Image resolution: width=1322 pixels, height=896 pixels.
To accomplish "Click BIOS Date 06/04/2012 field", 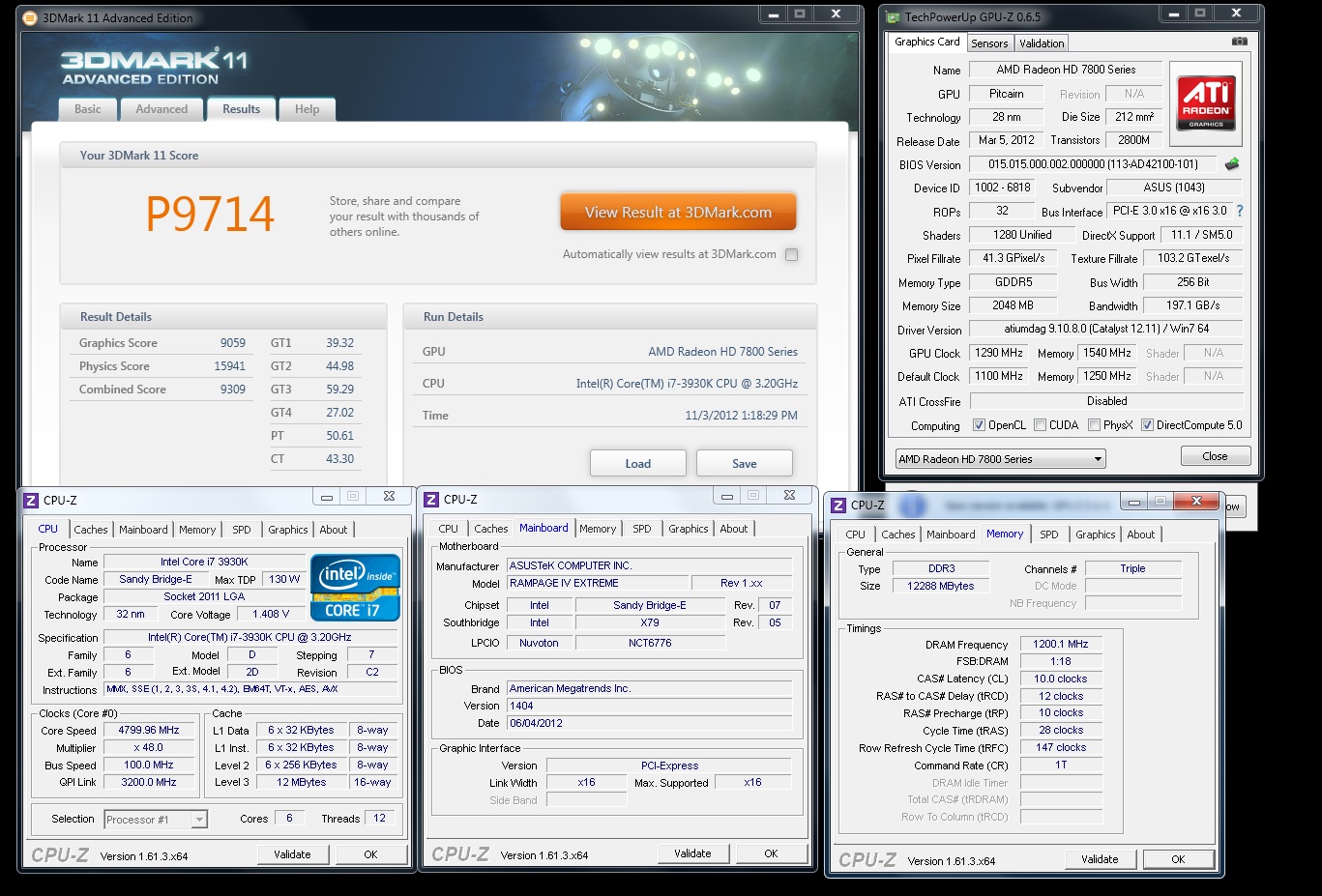I will (650, 723).
